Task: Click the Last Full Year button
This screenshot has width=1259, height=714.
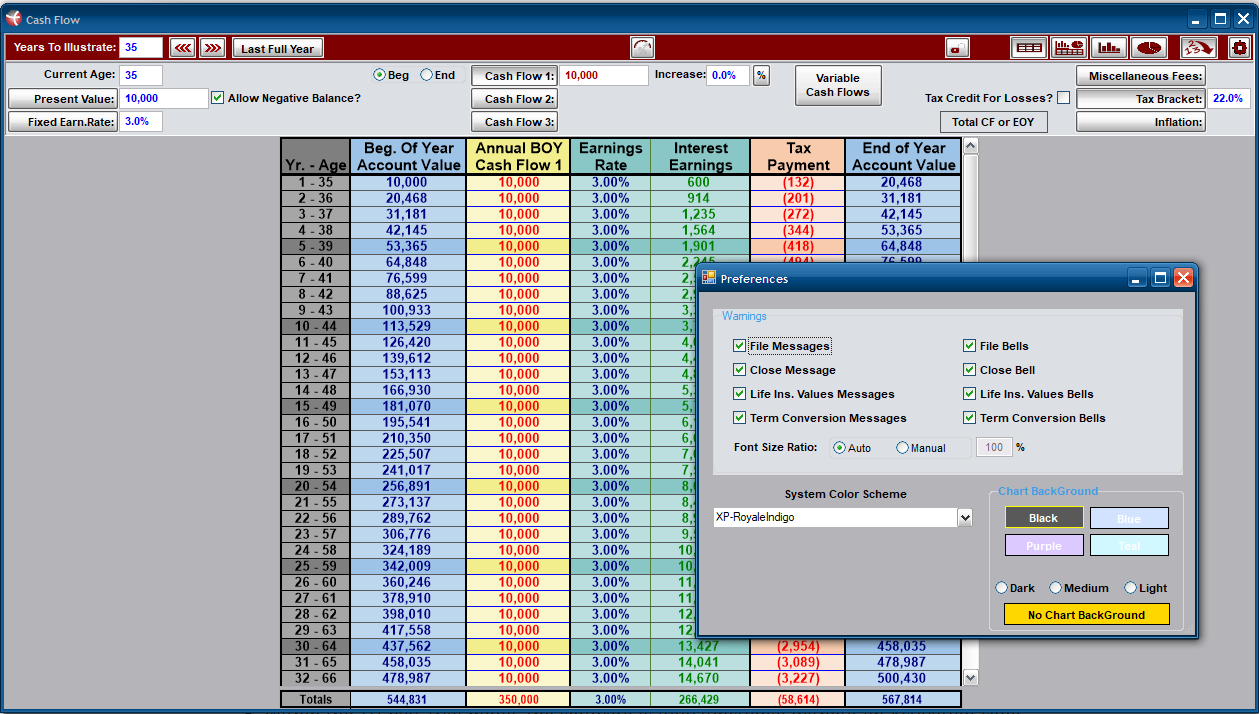Action: [x=278, y=48]
